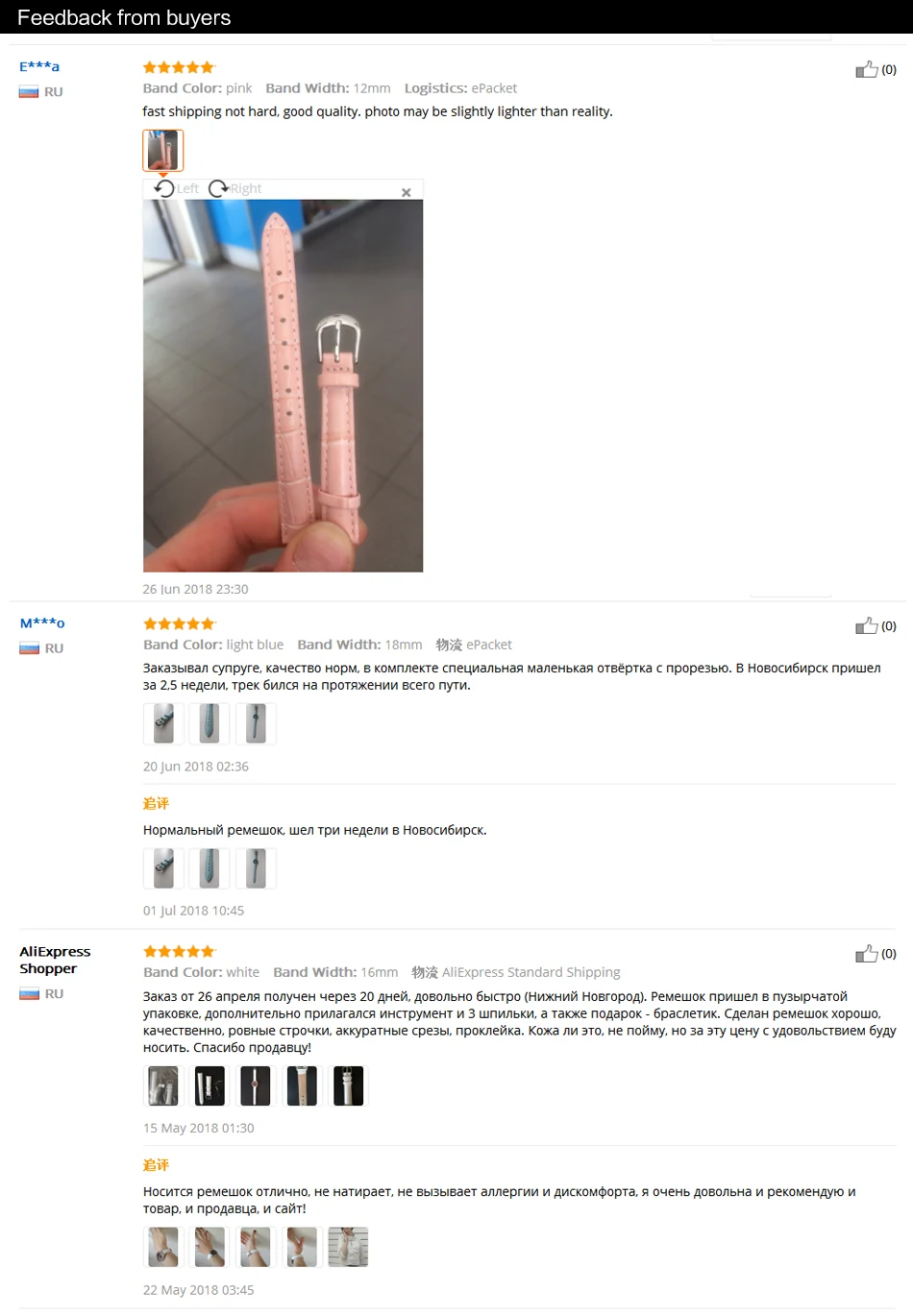View the third wrist photo from 22 May

[x=256, y=1247]
